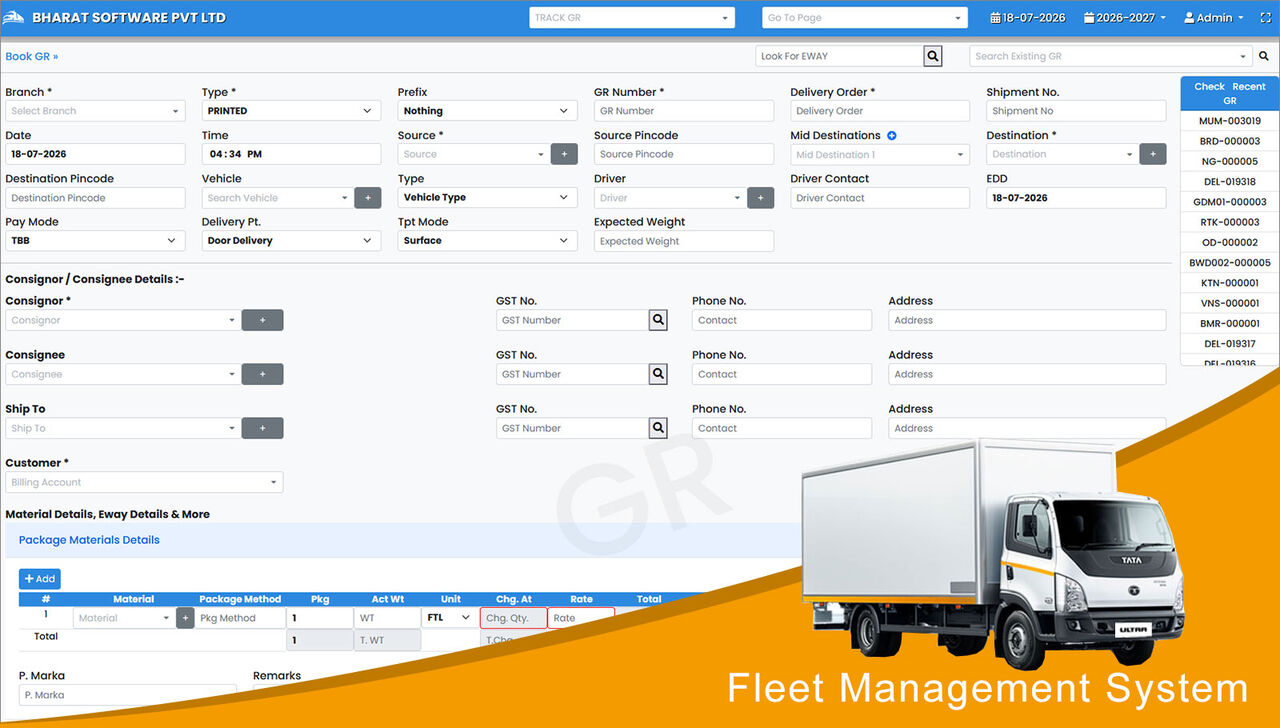Select recent GR GDM01-000003

point(1230,202)
